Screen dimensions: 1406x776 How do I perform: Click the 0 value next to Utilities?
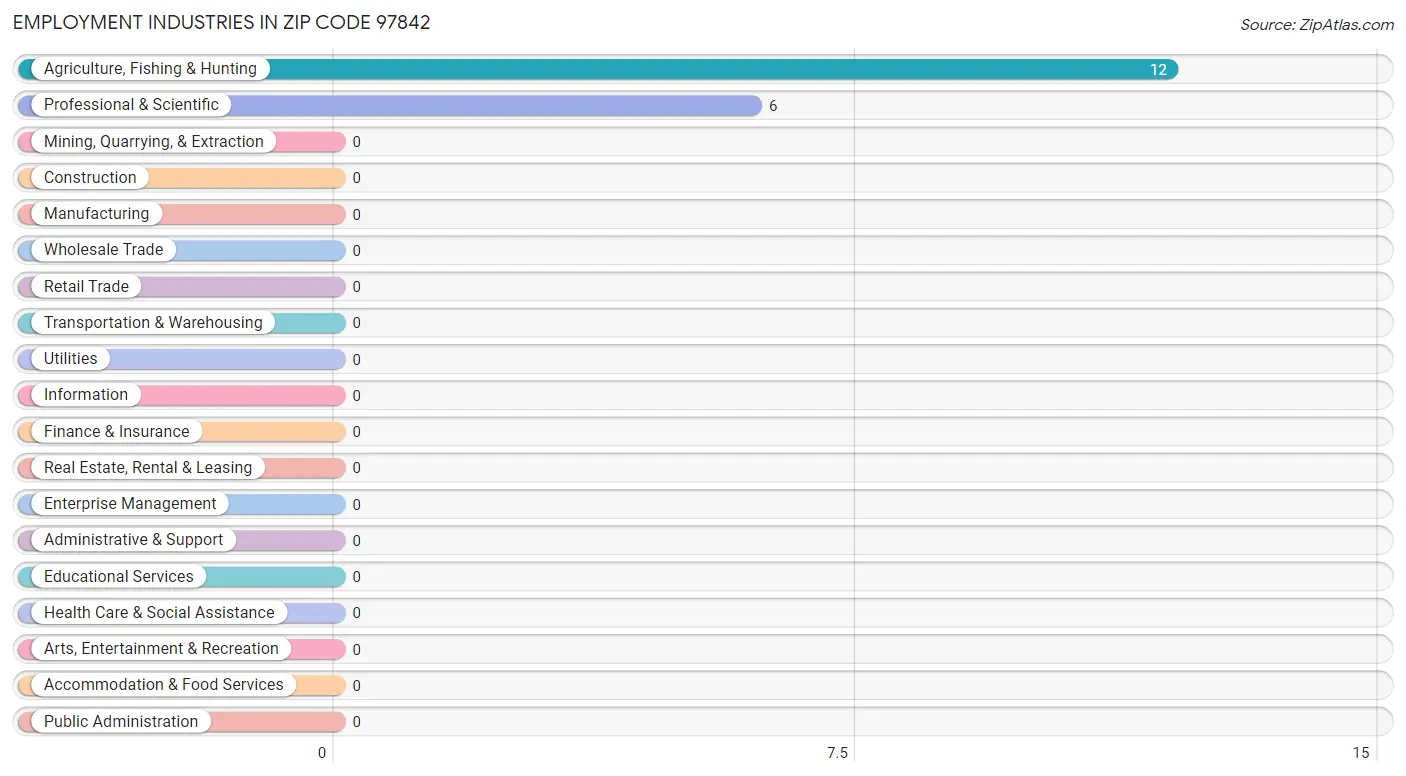(356, 360)
